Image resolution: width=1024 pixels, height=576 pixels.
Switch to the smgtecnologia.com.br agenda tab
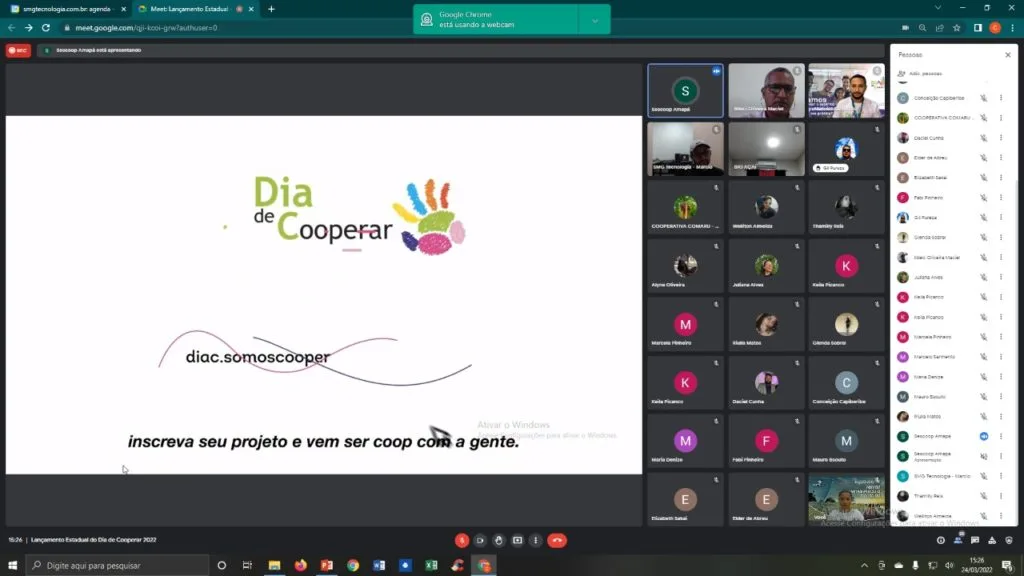[x=68, y=9]
